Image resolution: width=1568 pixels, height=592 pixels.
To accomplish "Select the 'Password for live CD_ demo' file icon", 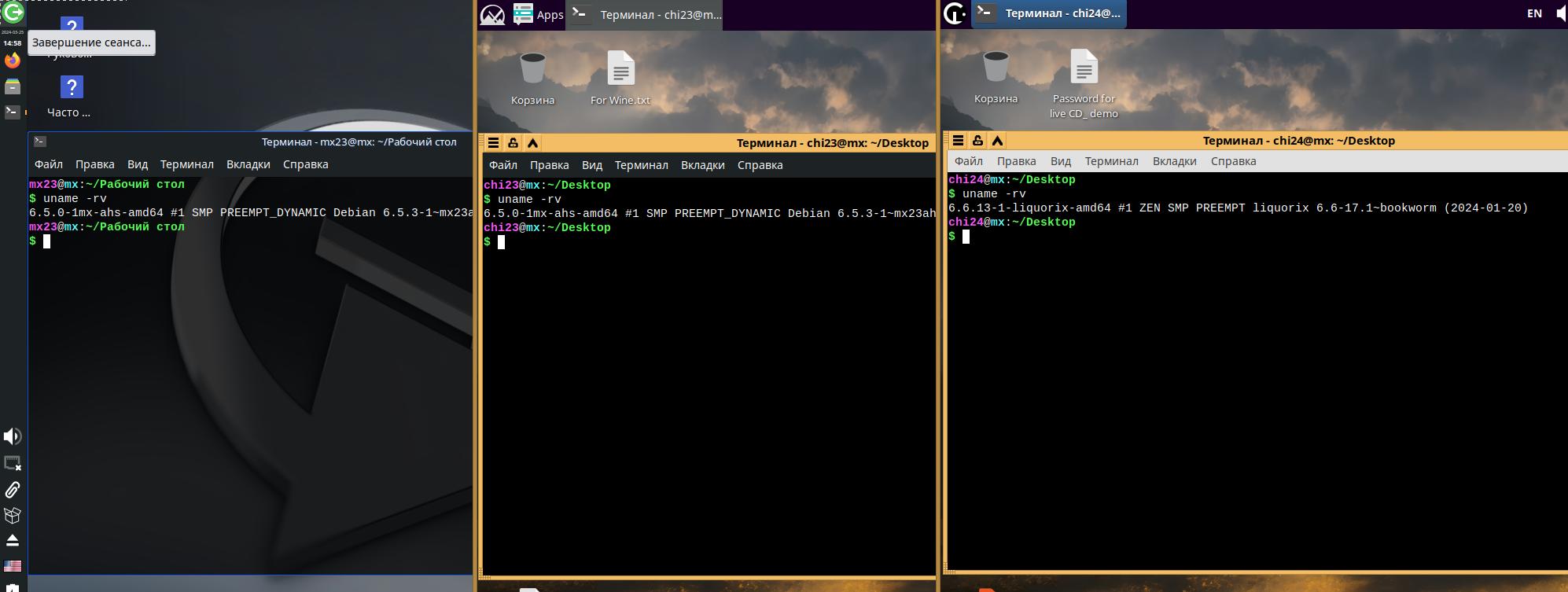I will coord(1084,84).
